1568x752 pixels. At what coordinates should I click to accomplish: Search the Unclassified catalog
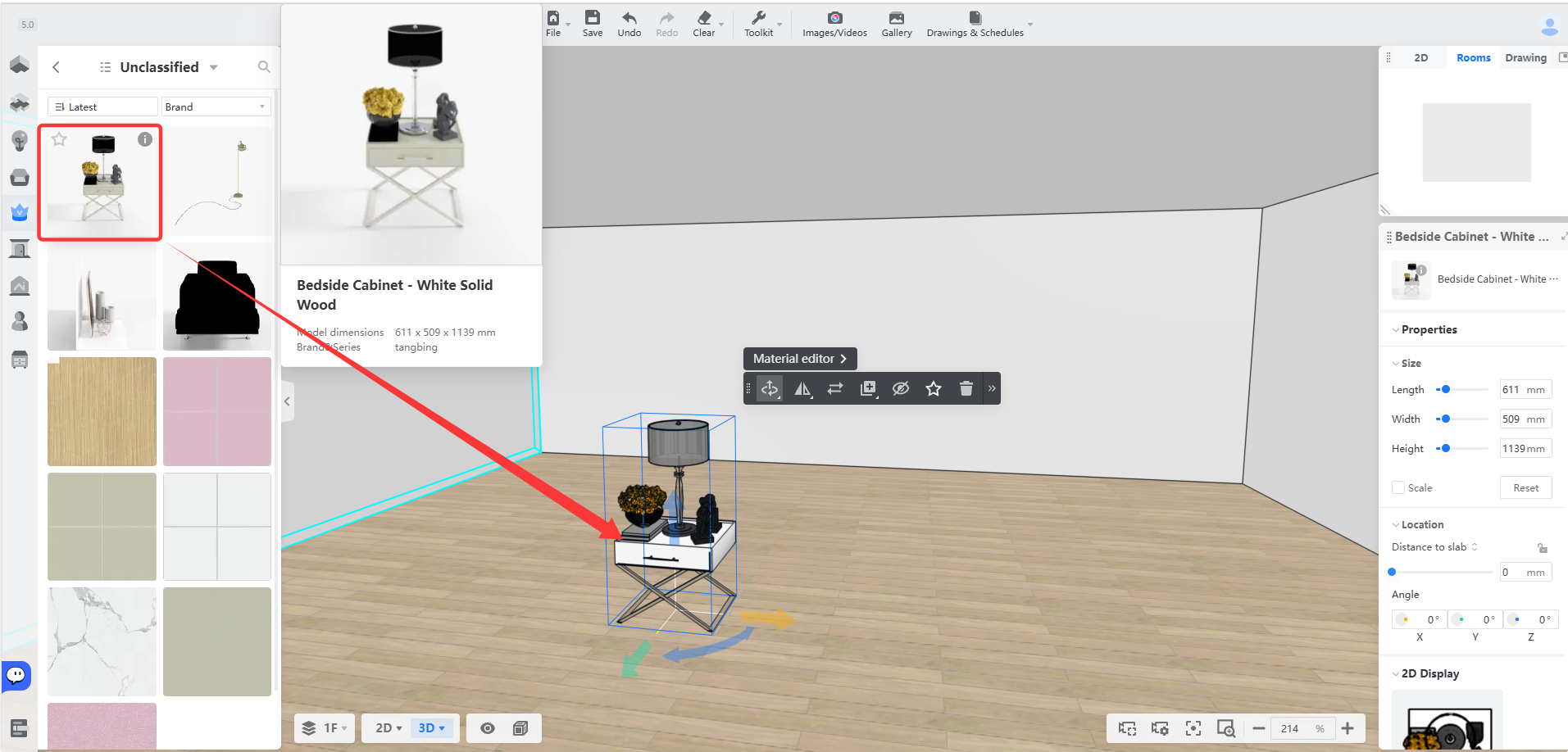coord(264,67)
